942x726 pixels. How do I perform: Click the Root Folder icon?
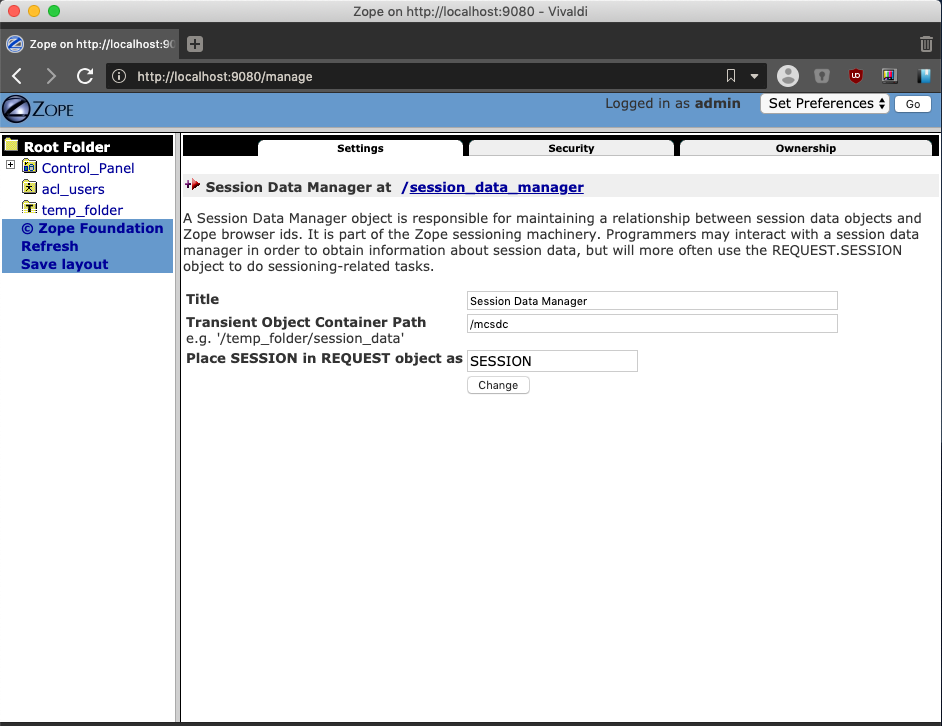point(11,144)
